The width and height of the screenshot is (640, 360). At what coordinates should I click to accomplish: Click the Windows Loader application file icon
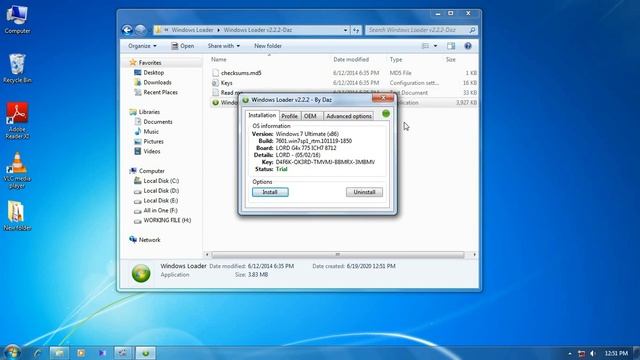pos(216,102)
